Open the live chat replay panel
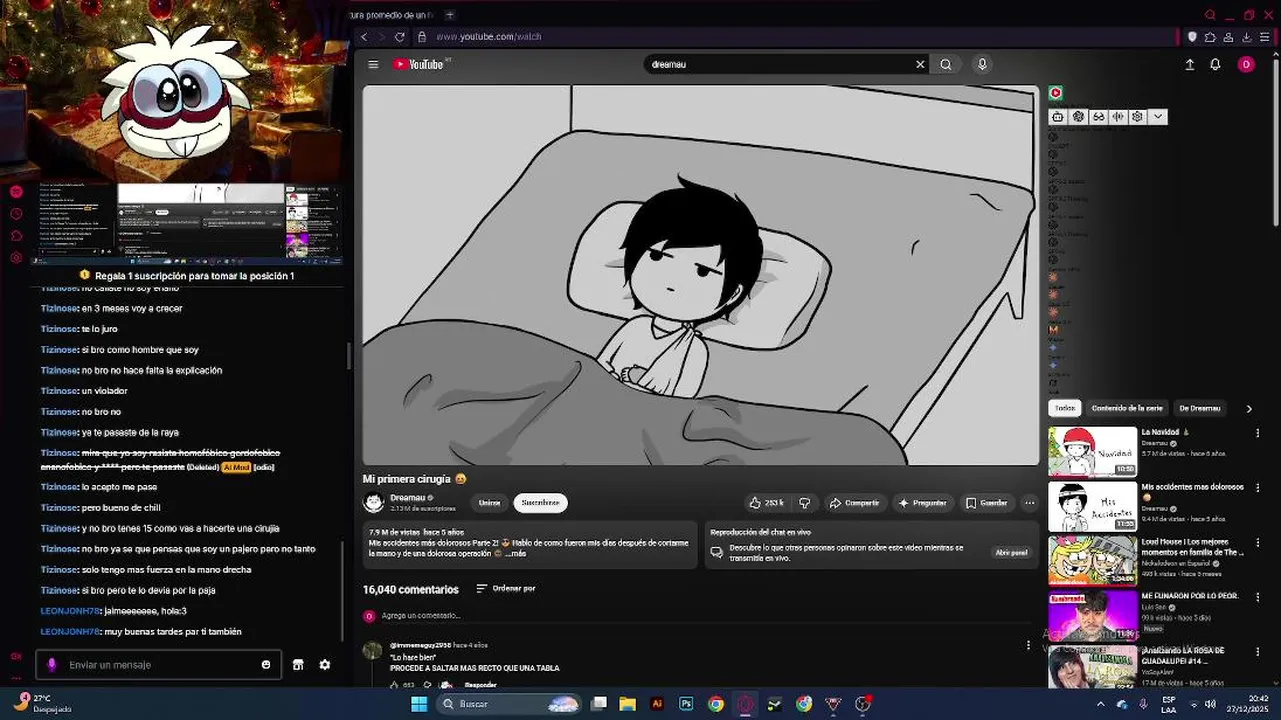The height and width of the screenshot is (720, 1281). point(1011,552)
